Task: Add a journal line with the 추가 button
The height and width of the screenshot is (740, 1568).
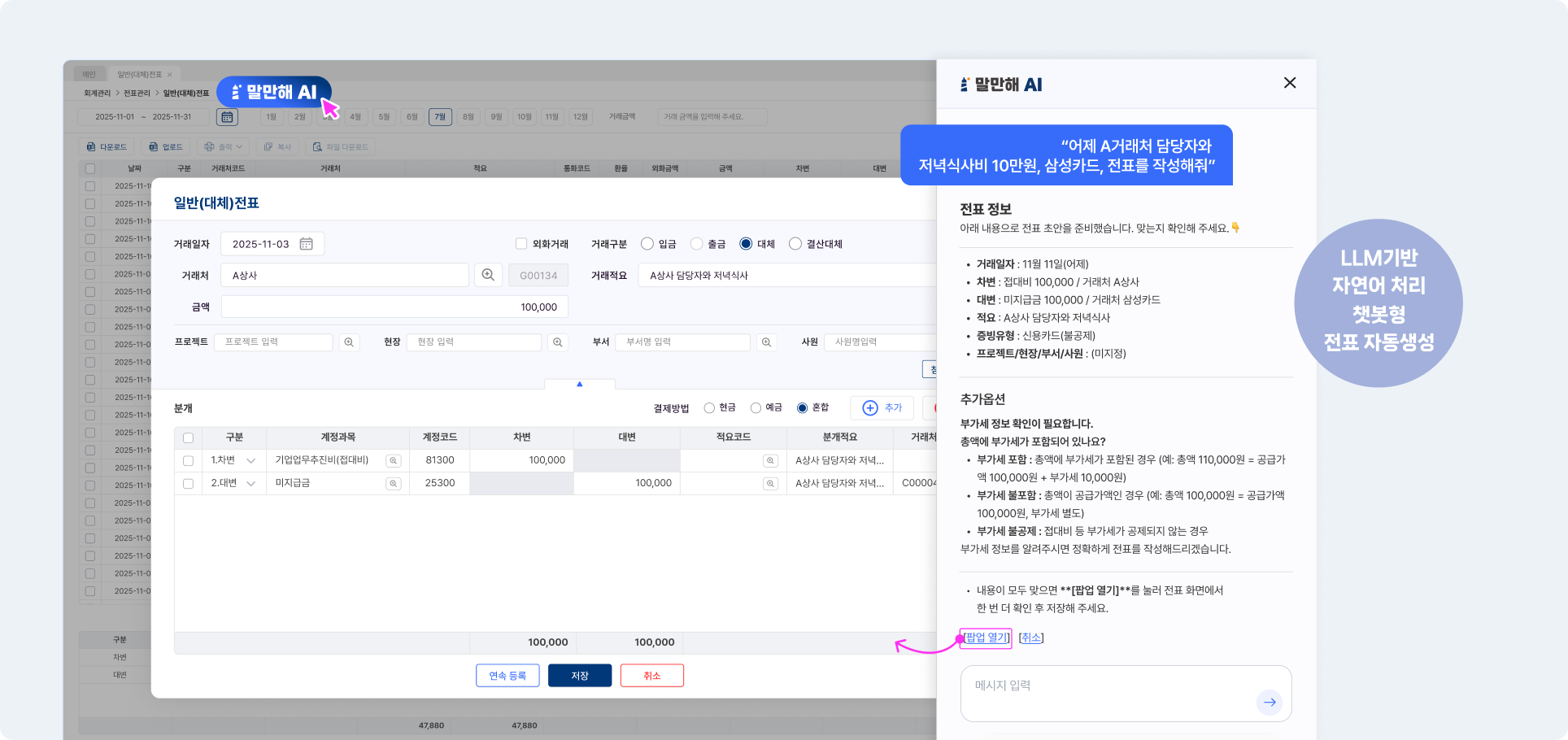Action: point(882,408)
